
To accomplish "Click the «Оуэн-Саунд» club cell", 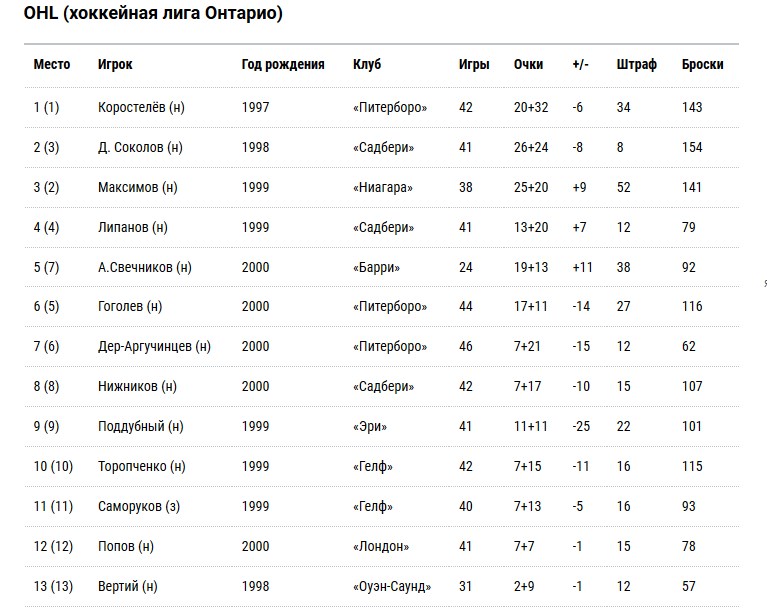I will click(392, 586).
